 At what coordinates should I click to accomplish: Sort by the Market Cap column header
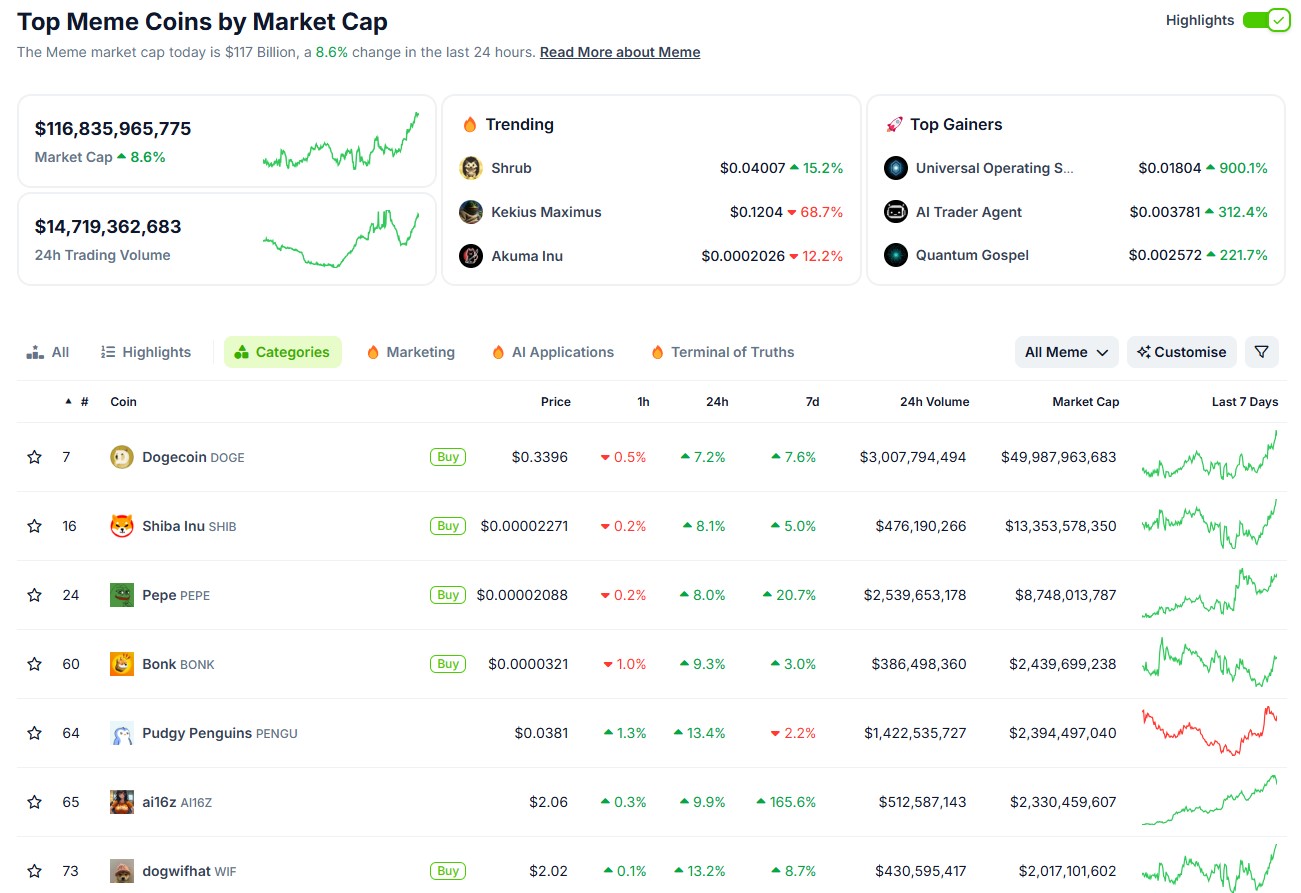point(1085,402)
